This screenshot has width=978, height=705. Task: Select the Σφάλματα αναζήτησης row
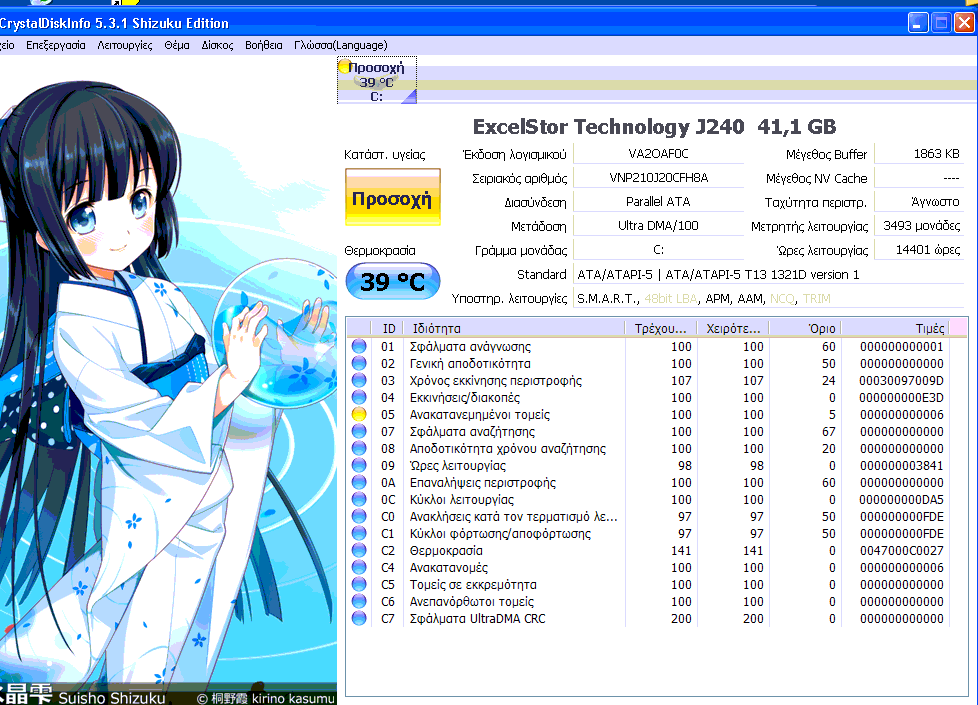[647, 431]
